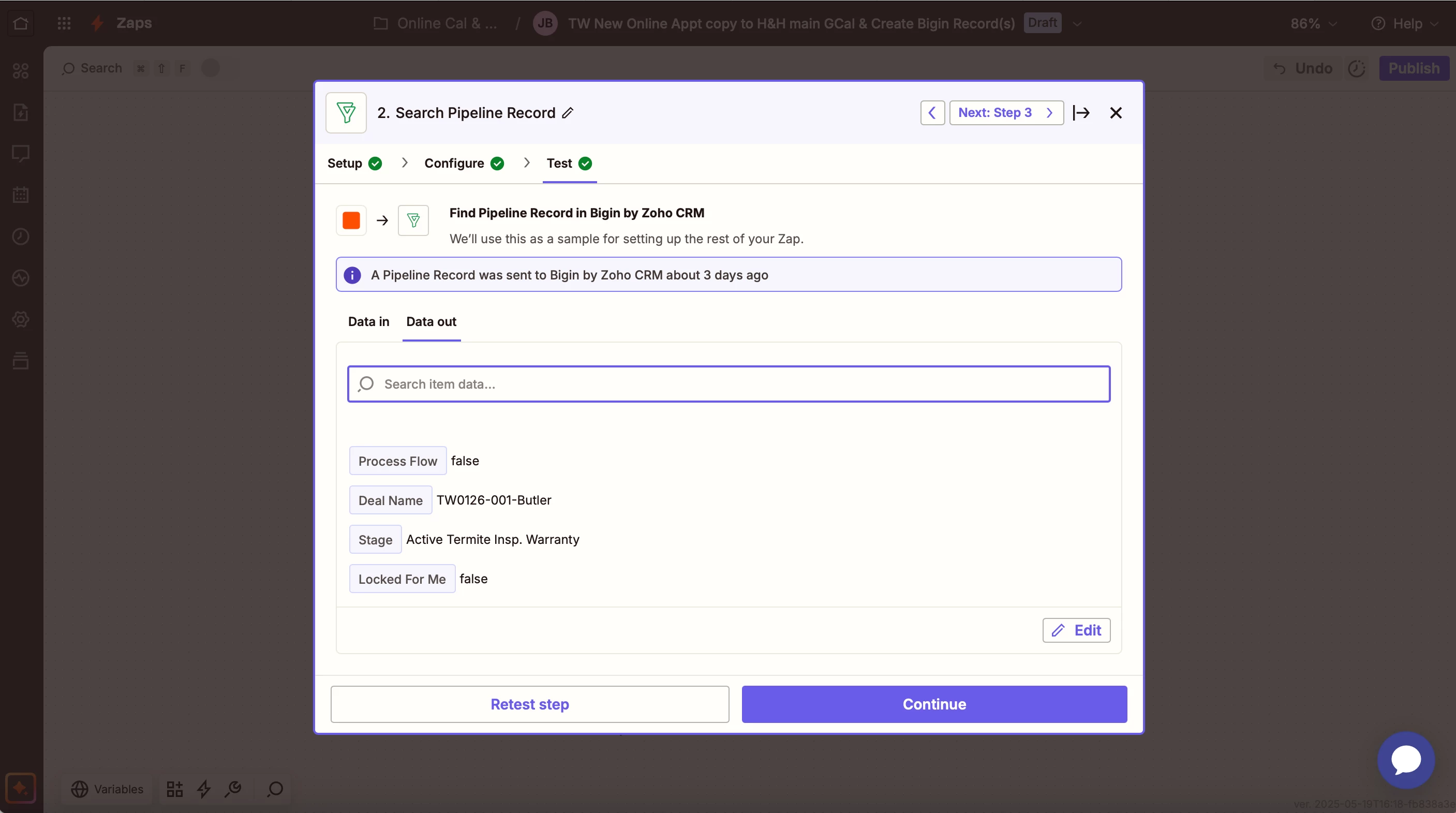The image size is (1456, 813).
Task: Click the Stage field label
Action: pos(375,539)
